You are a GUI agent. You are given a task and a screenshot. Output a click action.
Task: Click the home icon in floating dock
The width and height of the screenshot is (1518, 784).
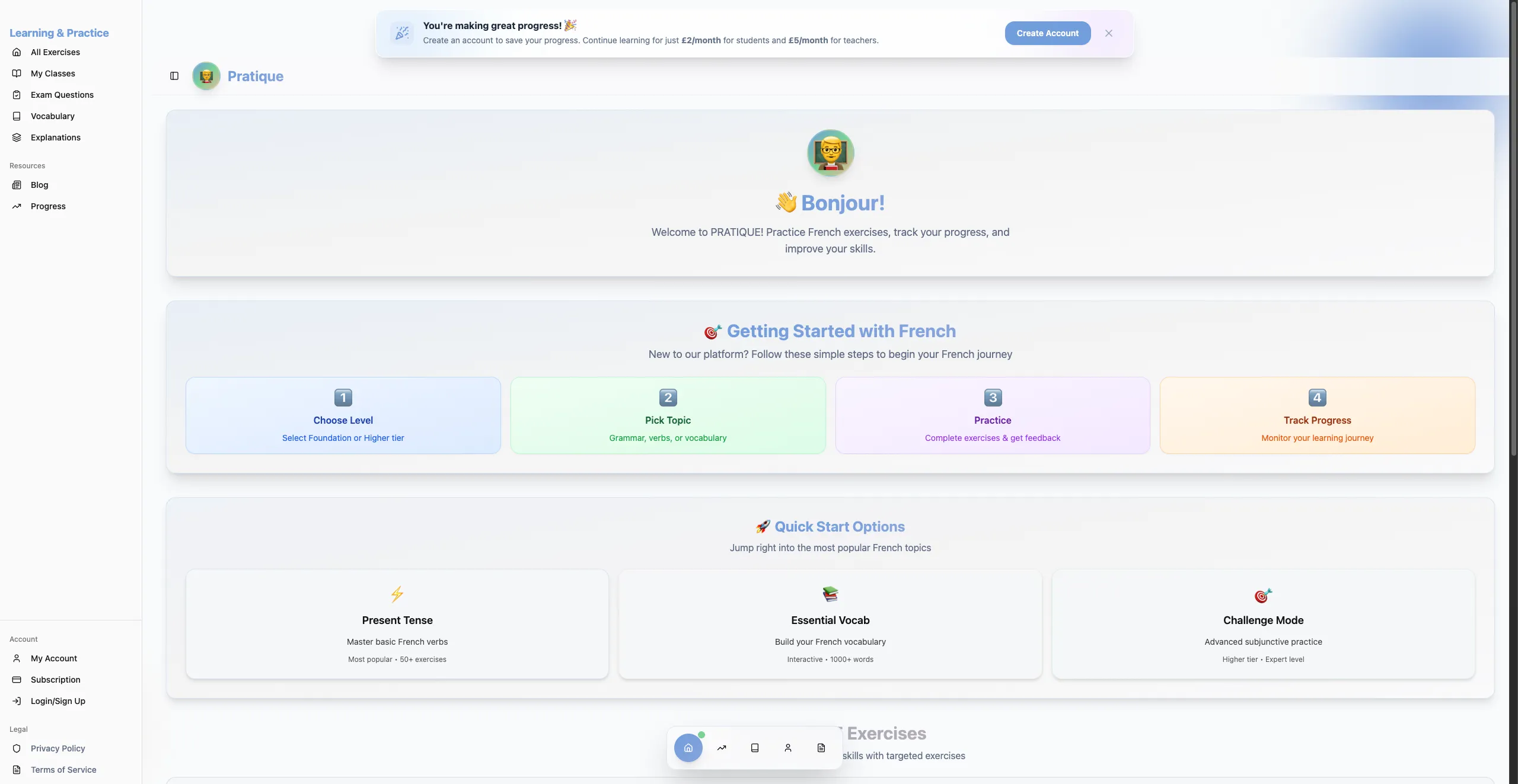[x=688, y=748]
